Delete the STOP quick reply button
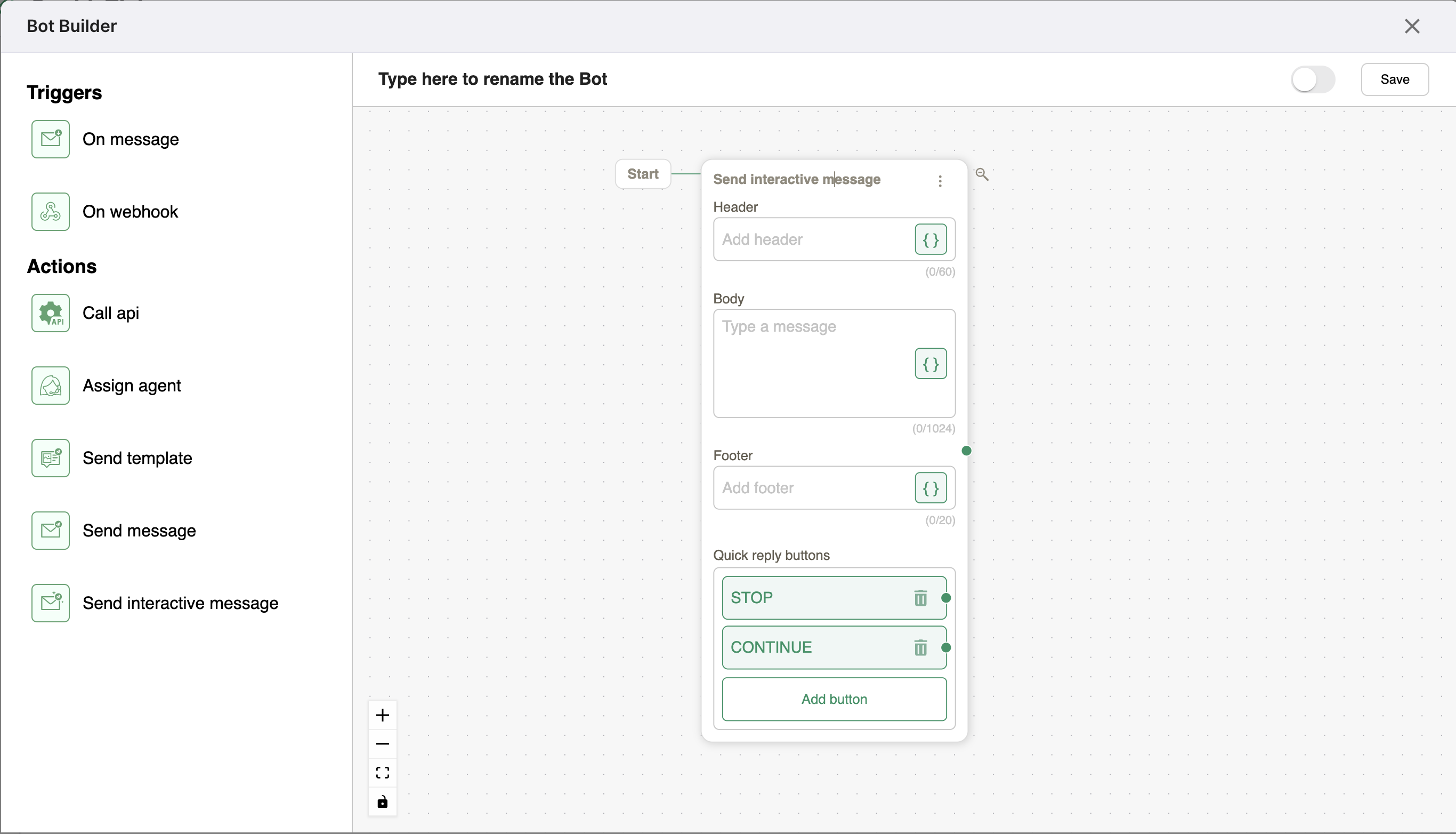Screen dimensions: 1456x834 click(x=920, y=597)
